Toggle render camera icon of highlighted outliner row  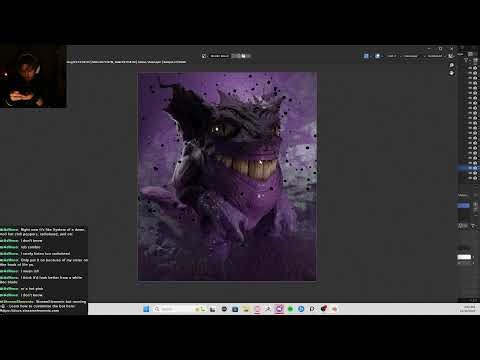(475, 168)
